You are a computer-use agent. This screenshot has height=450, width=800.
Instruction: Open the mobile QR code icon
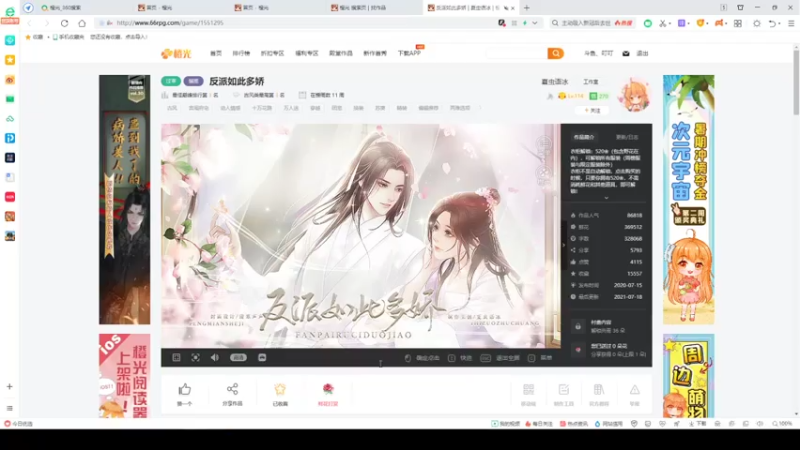pyautogui.click(x=529, y=390)
